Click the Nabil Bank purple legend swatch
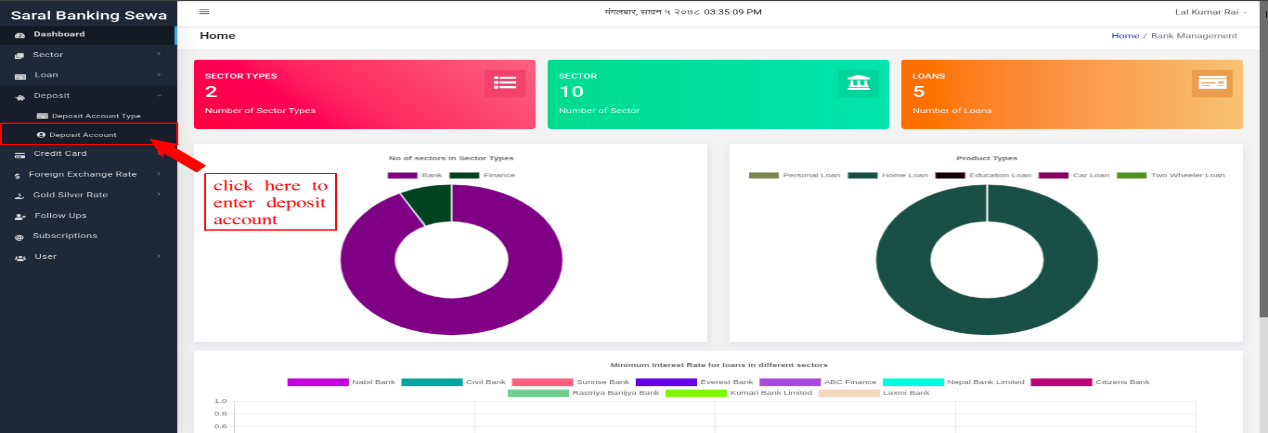The width and height of the screenshot is (1268, 433). (x=318, y=382)
